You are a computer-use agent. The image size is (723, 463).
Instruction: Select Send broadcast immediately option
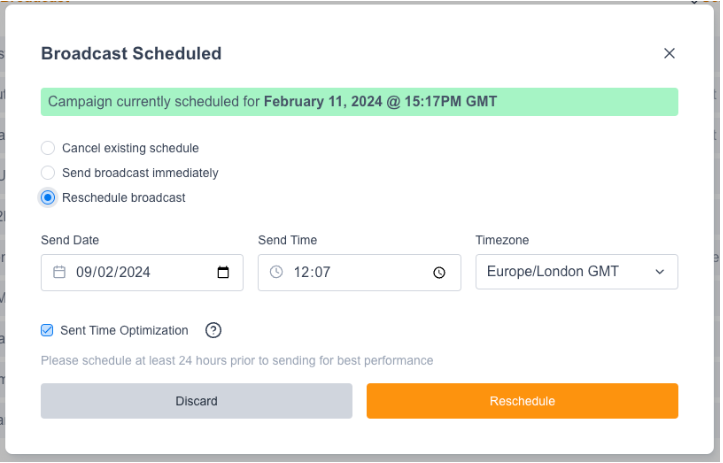coord(48,173)
